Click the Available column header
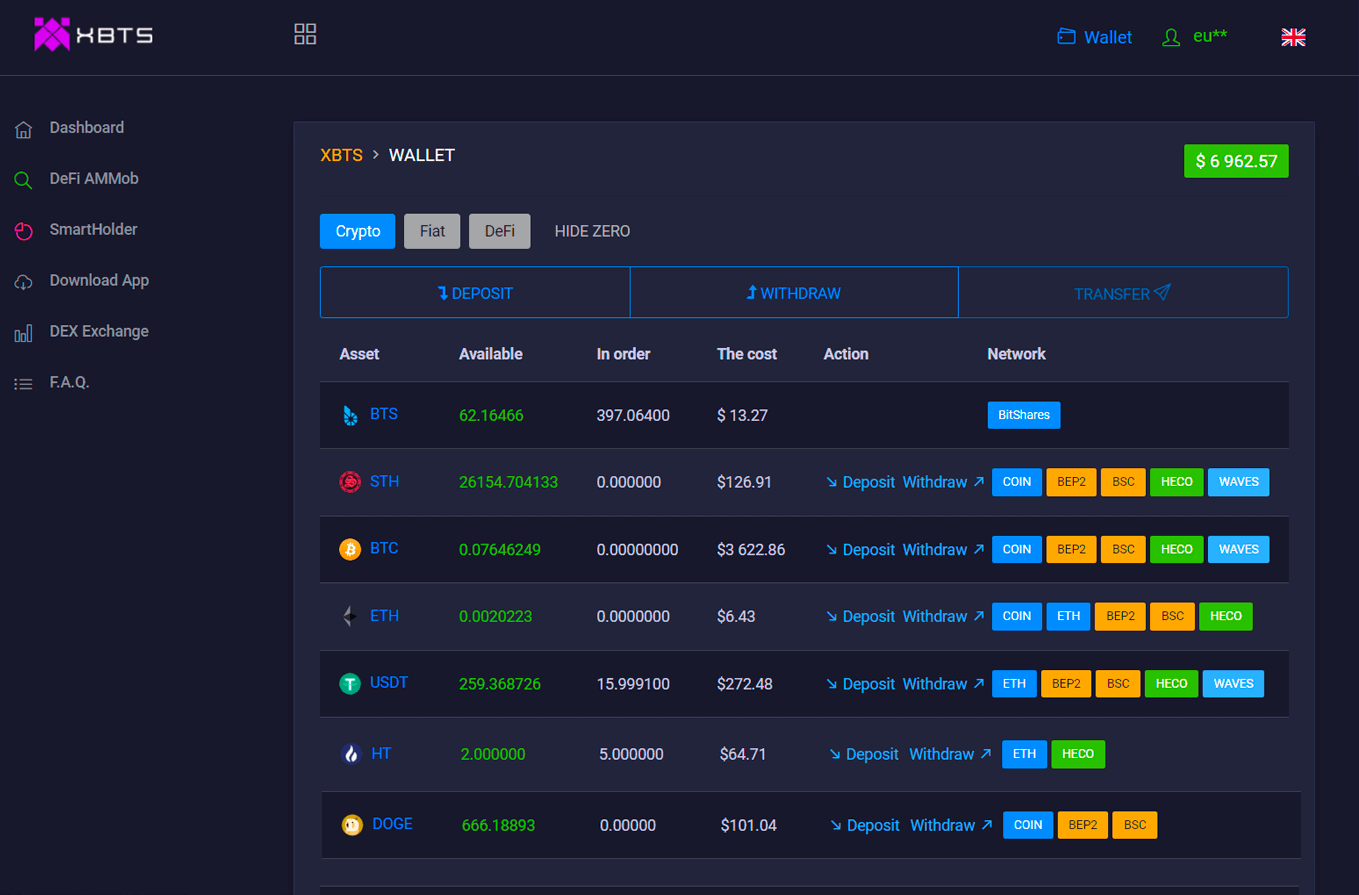This screenshot has height=895, width=1359. 490,354
